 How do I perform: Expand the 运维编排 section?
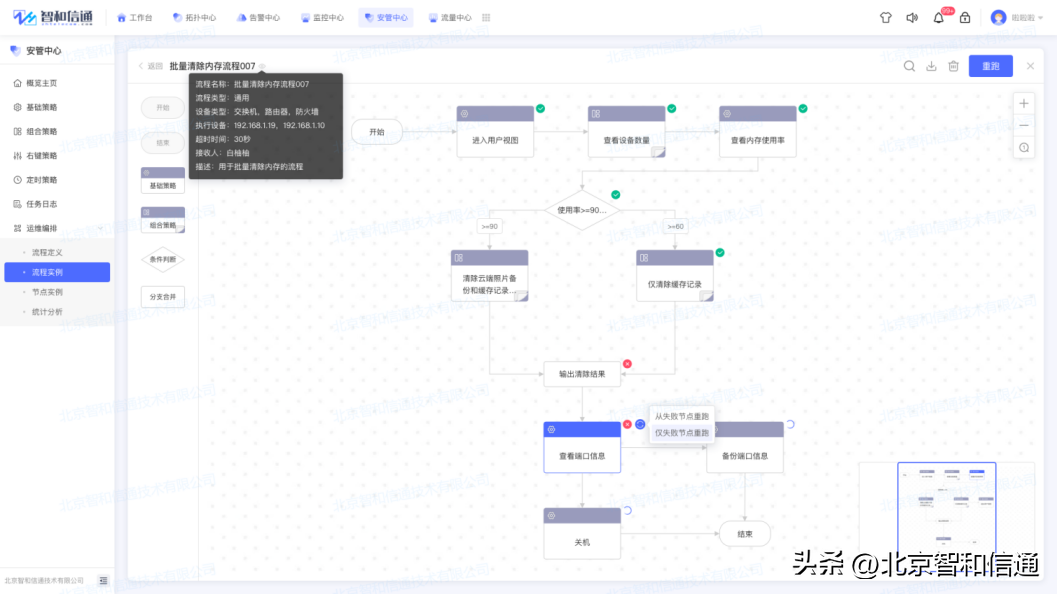[40, 226]
